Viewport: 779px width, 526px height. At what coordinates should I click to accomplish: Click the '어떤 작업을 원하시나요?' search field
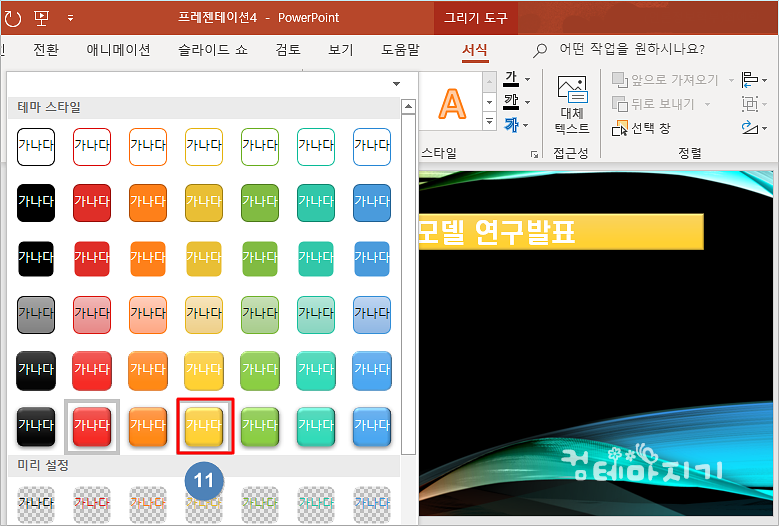632,49
